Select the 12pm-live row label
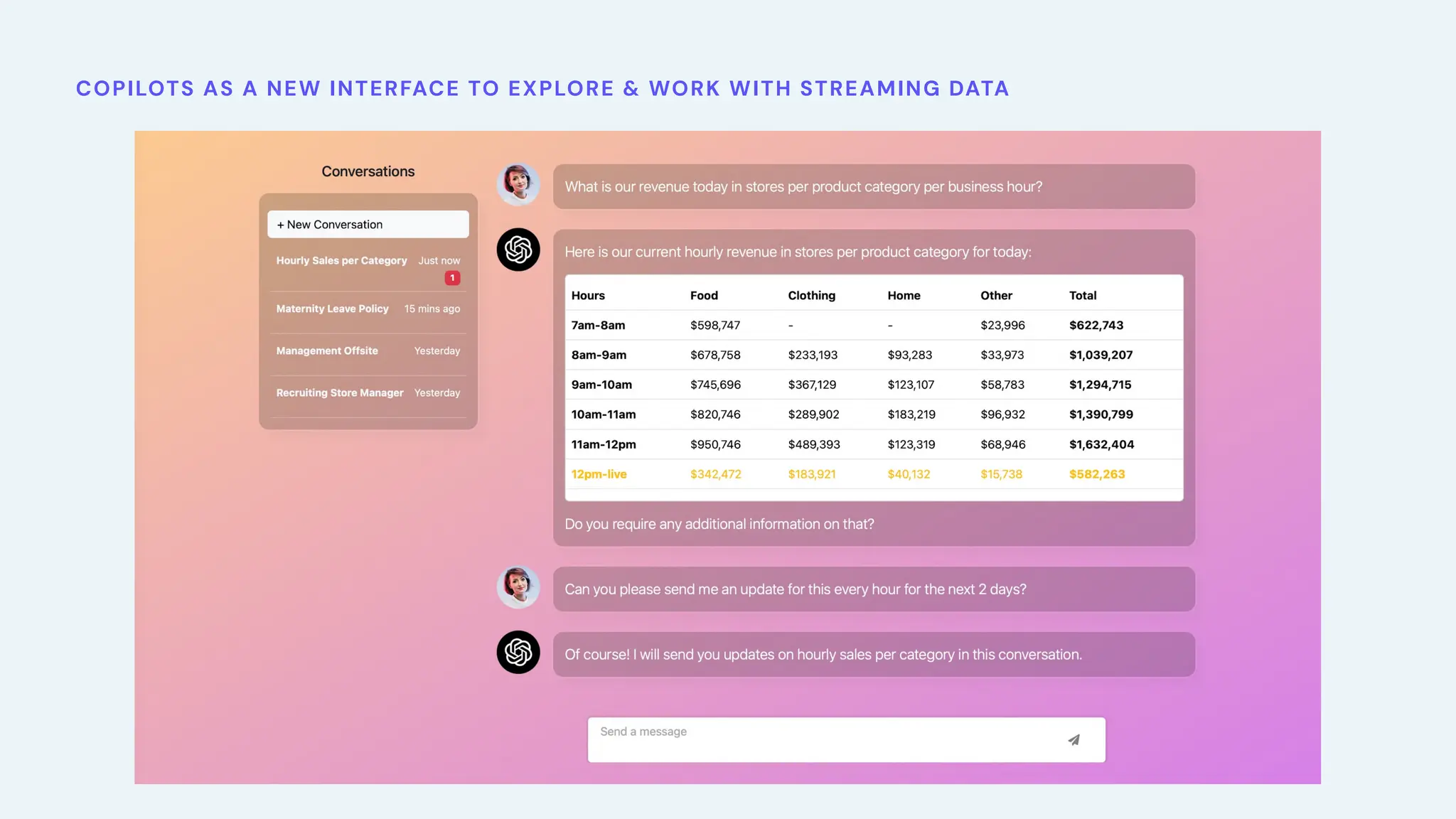Image resolution: width=1456 pixels, height=819 pixels. 599,474
